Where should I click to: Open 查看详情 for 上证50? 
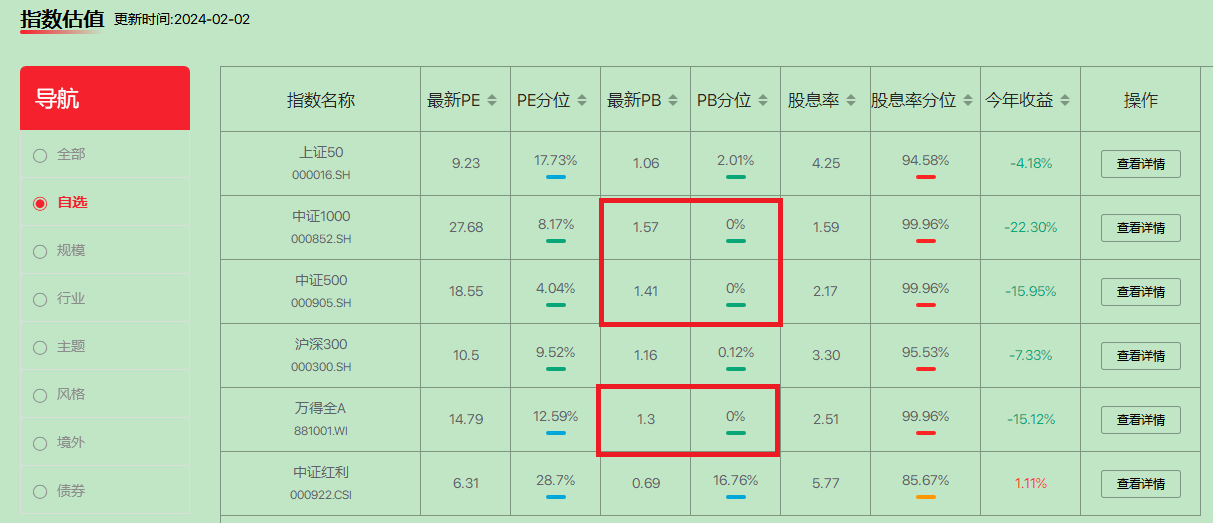[x=1140, y=164]
